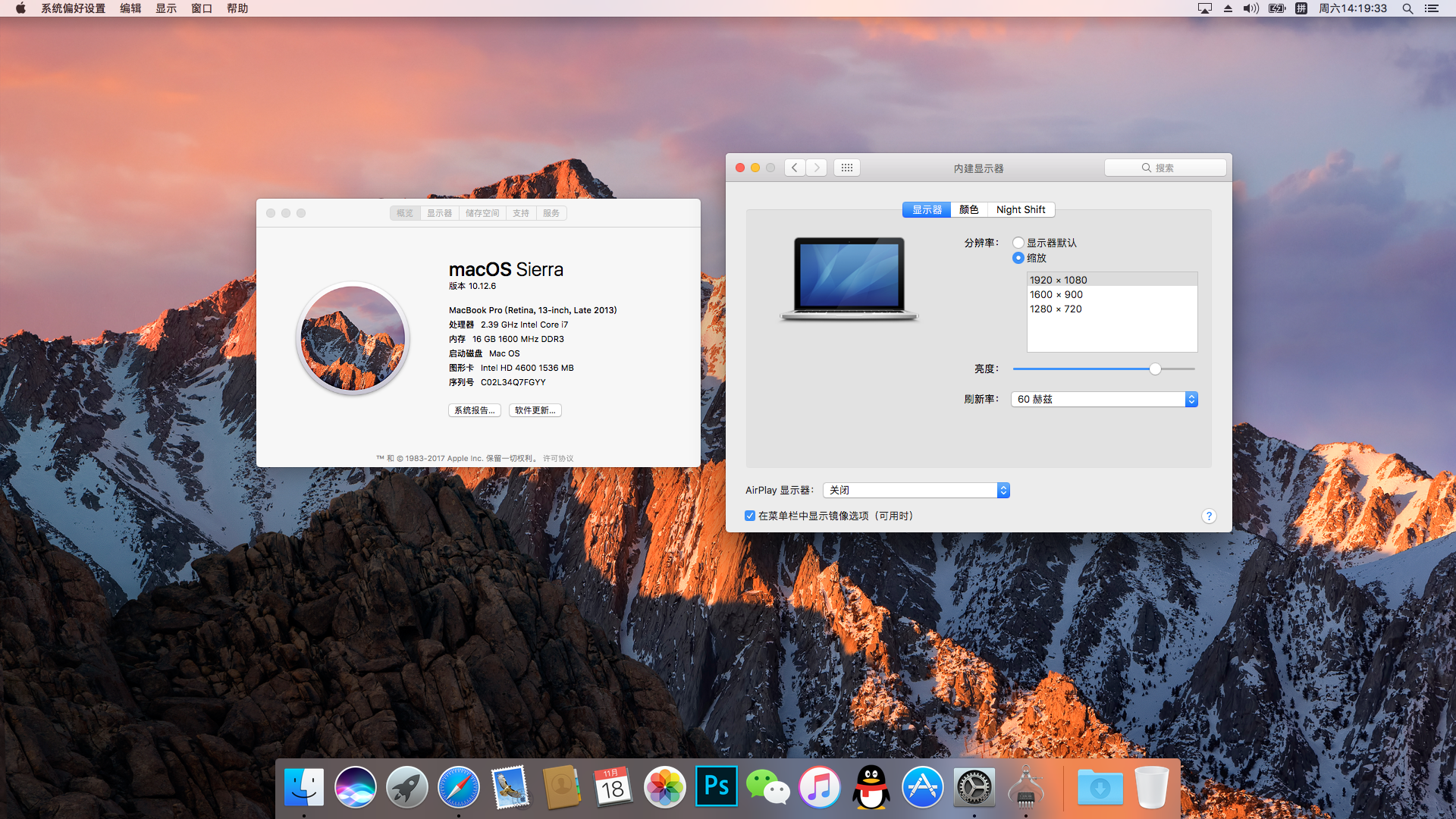The width and height of the screenshot is (1456, 819).
Task: Open AirPlay 显示器 关闭 dropdown
Action: (x=916, y=490)
